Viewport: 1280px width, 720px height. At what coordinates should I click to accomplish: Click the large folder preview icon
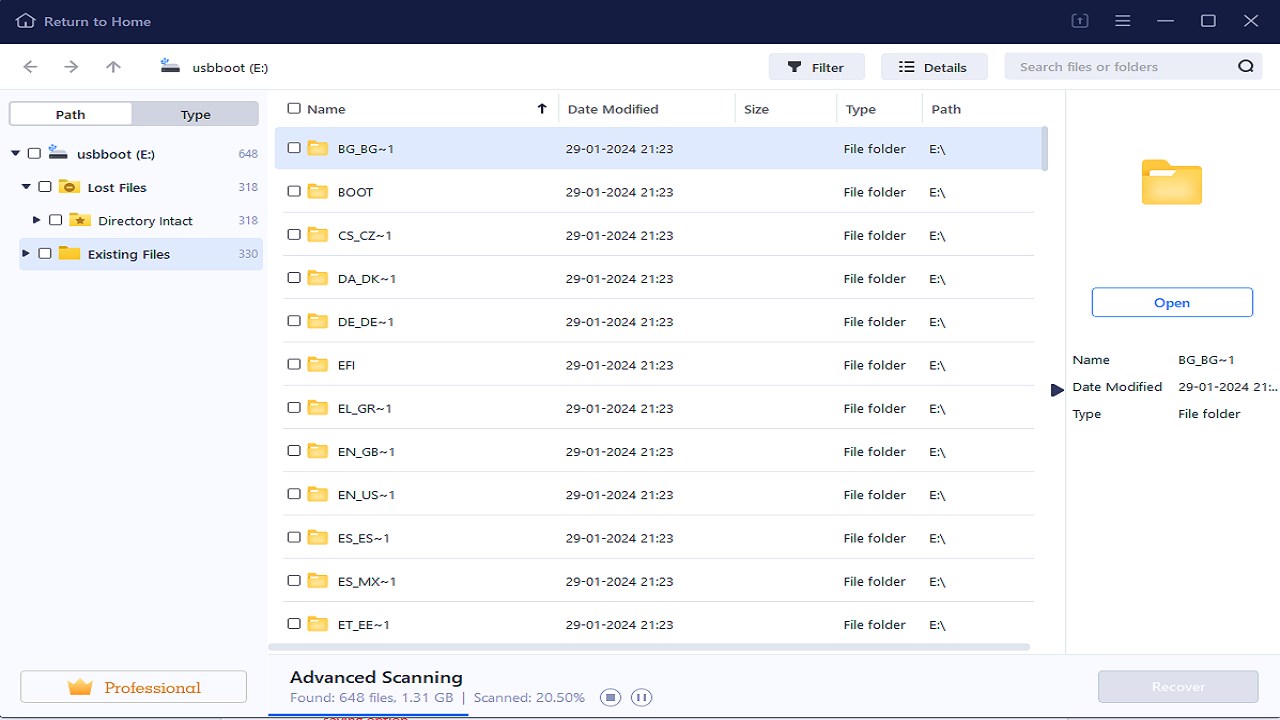[x=1171, y=182]
